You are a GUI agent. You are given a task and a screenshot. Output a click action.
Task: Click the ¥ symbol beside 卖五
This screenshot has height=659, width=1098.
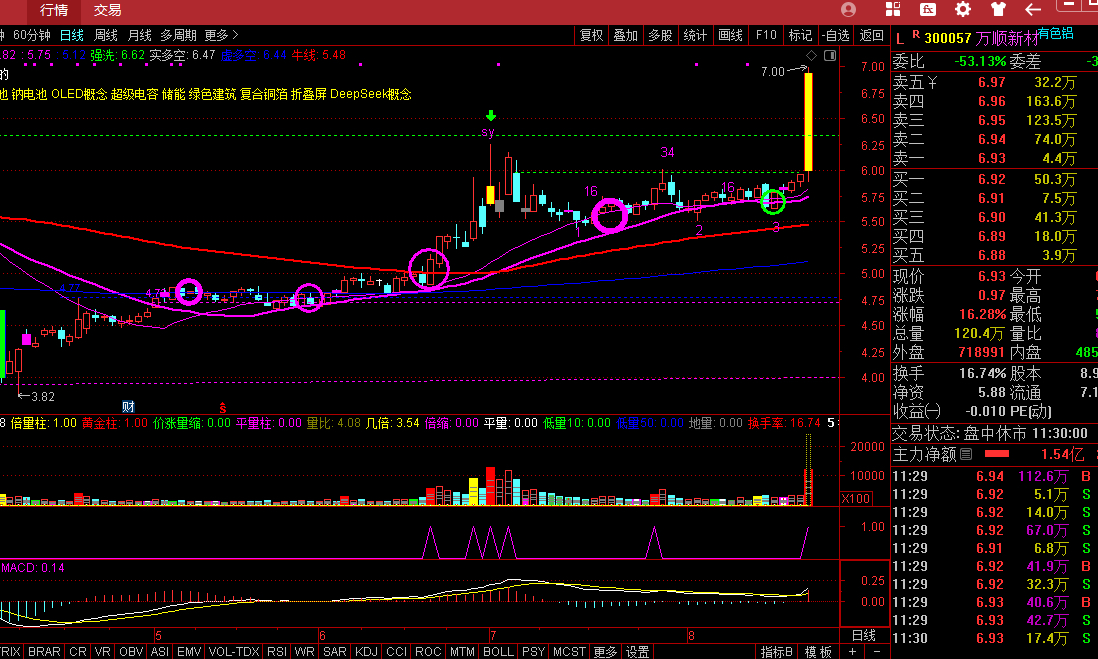click(932, 83)
